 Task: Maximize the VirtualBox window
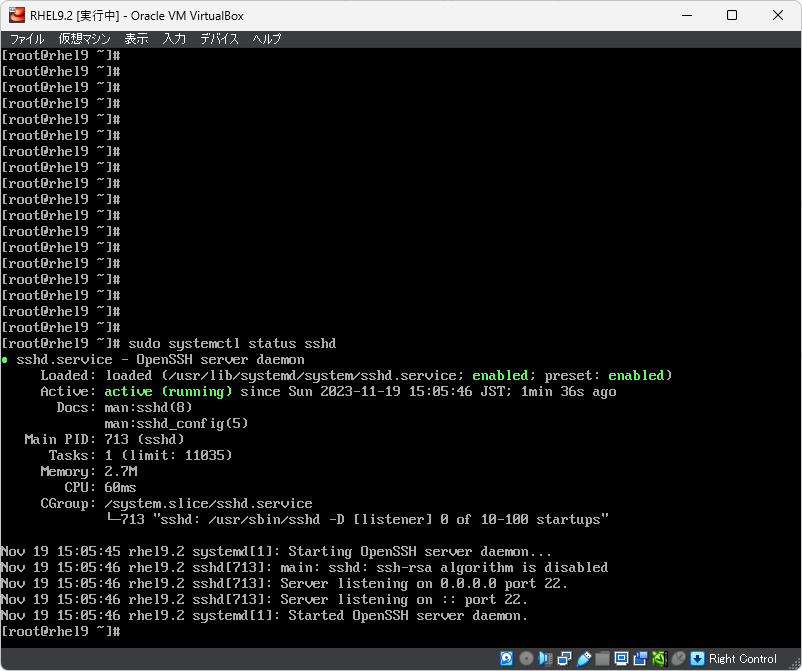732,15
